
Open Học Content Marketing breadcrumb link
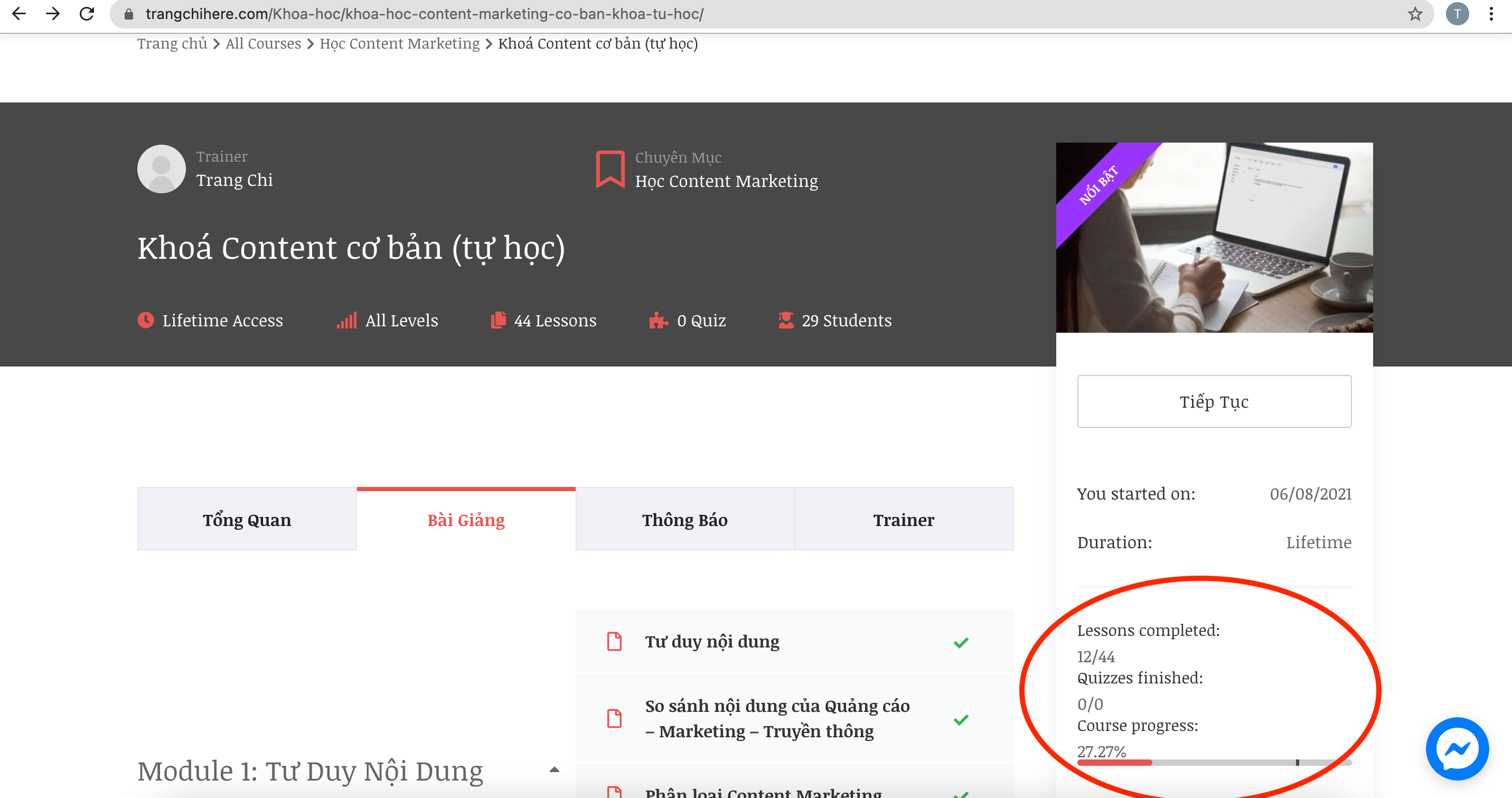(400, 44)
